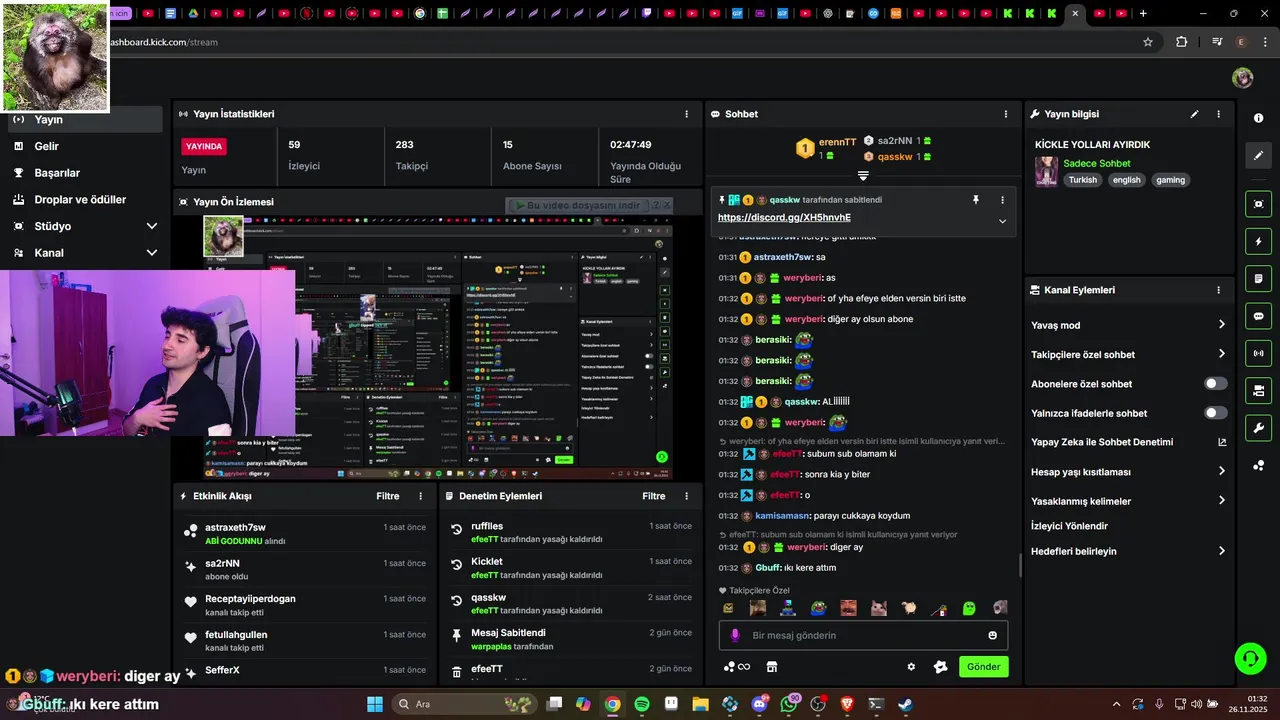
Task: Open Yayın in the left sidebar
Action: tap(85, 119)
